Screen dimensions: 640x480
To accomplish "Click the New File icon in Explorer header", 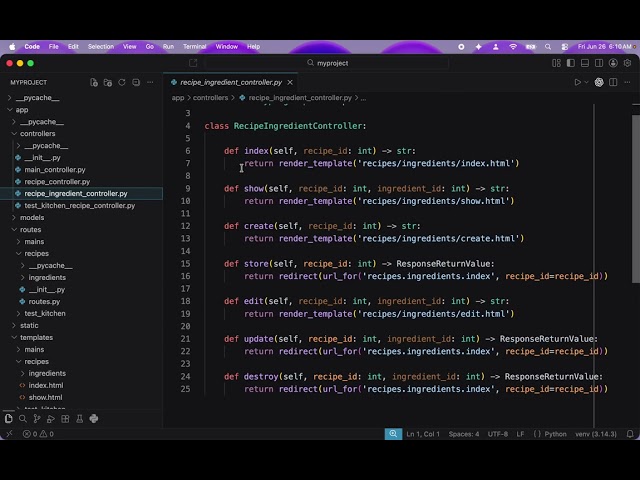I will tap(94, 82).
